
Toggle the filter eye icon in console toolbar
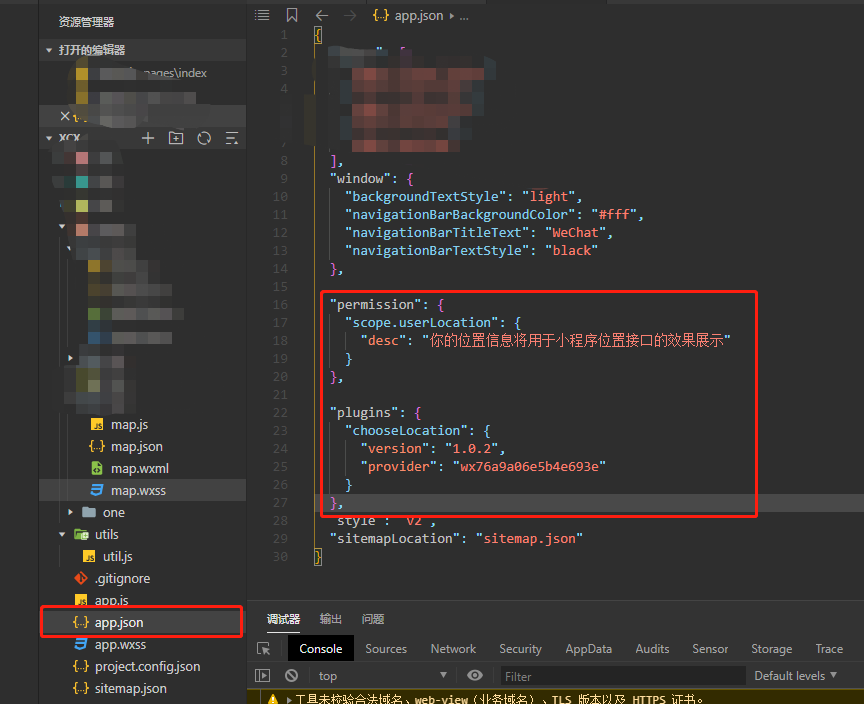pyautogui.click(x=476, y=675)
